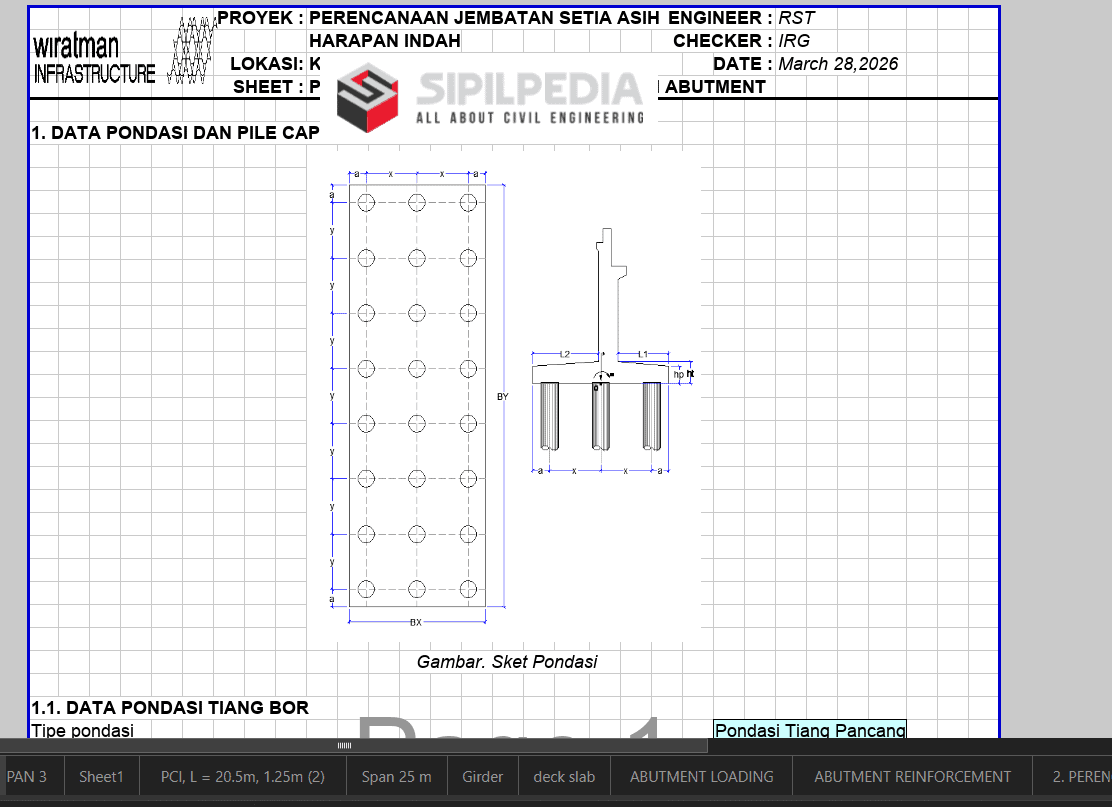Switch to ABUTMENT REINFORCEMENT sheet
Image resolution: width=1112 pixels, height=807 pixels.
(912, 776)
